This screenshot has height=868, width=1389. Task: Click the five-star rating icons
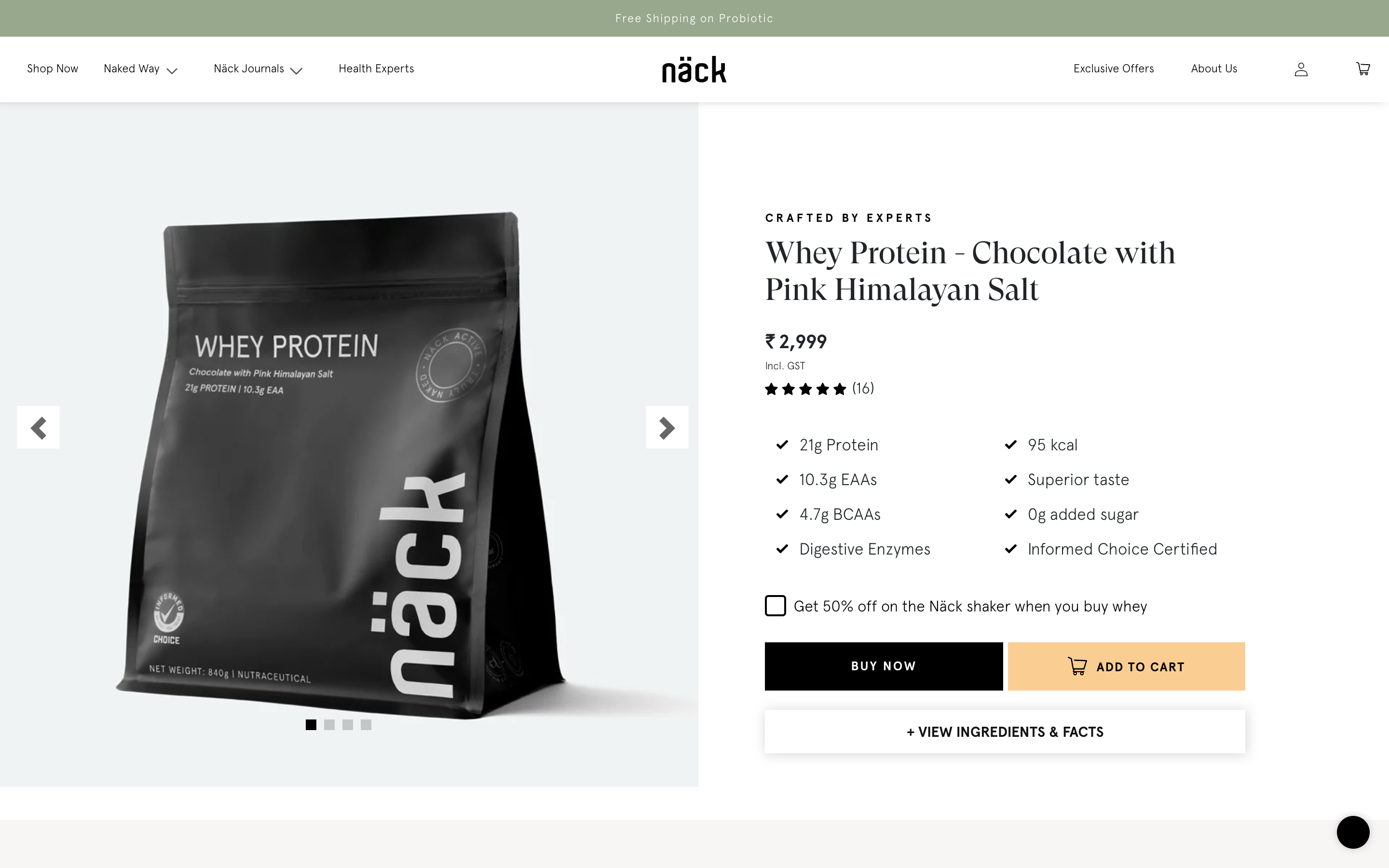tap(805, 389)
